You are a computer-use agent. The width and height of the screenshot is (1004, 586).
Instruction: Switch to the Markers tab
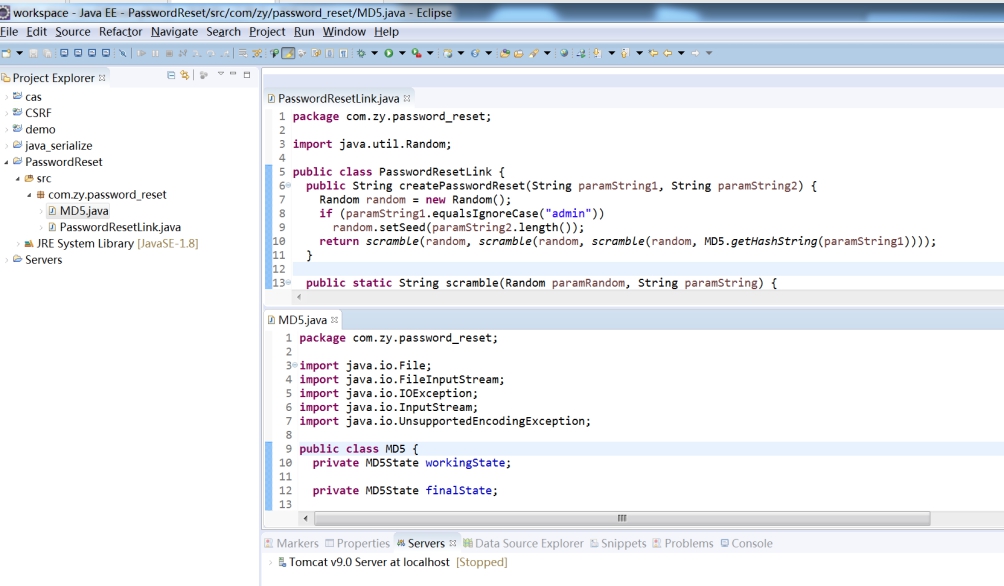click(x=291, y=543)
